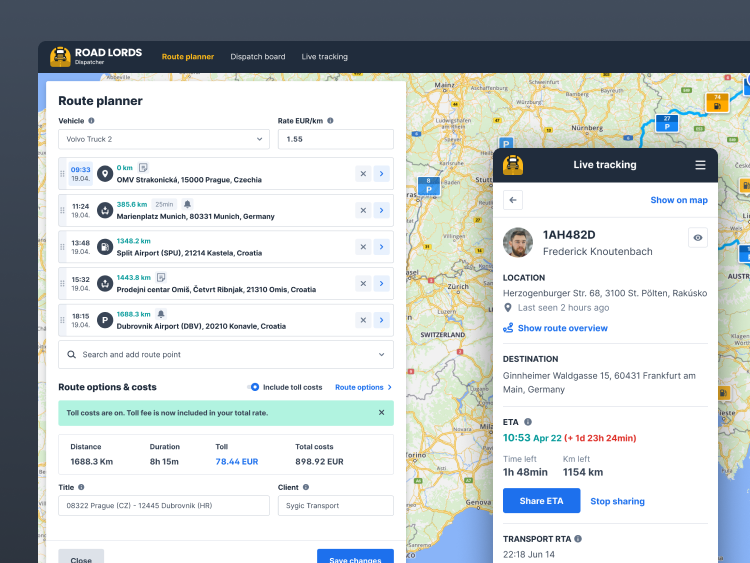Click the 78.44 EUR toll value
The width and height of the screenshot is (750, 563).
click(x=237, y=462)
